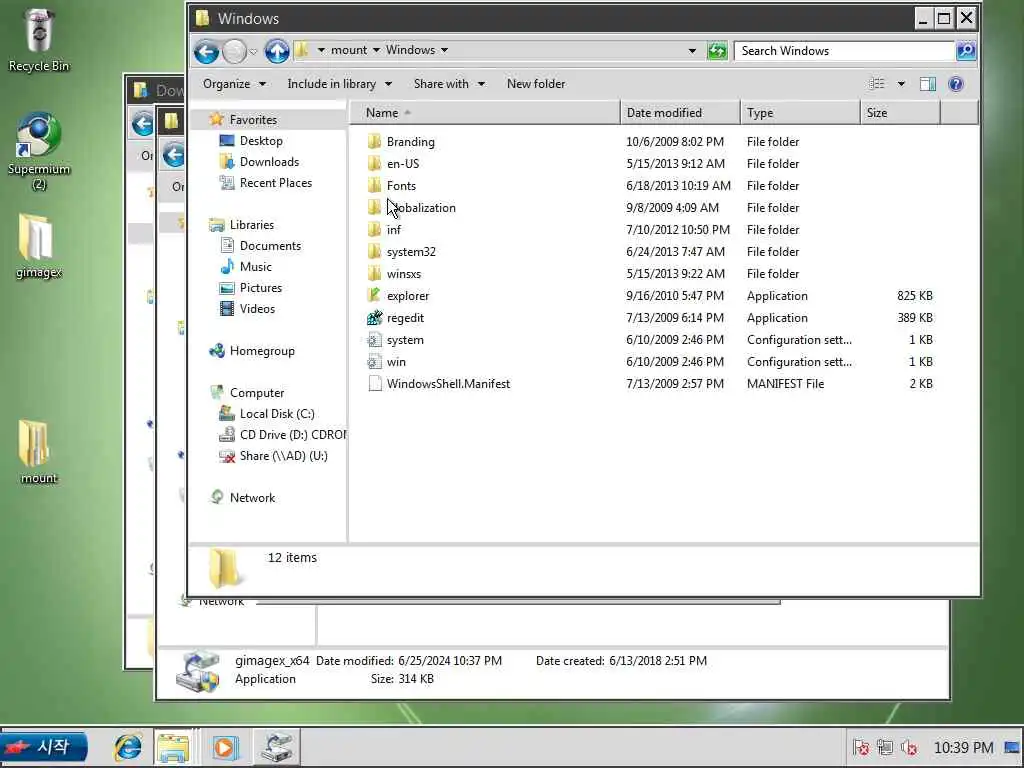This screenshot has width=1024, height=768.
Task: Open Windows Explorer taskbar button
Action: [172, 747]
